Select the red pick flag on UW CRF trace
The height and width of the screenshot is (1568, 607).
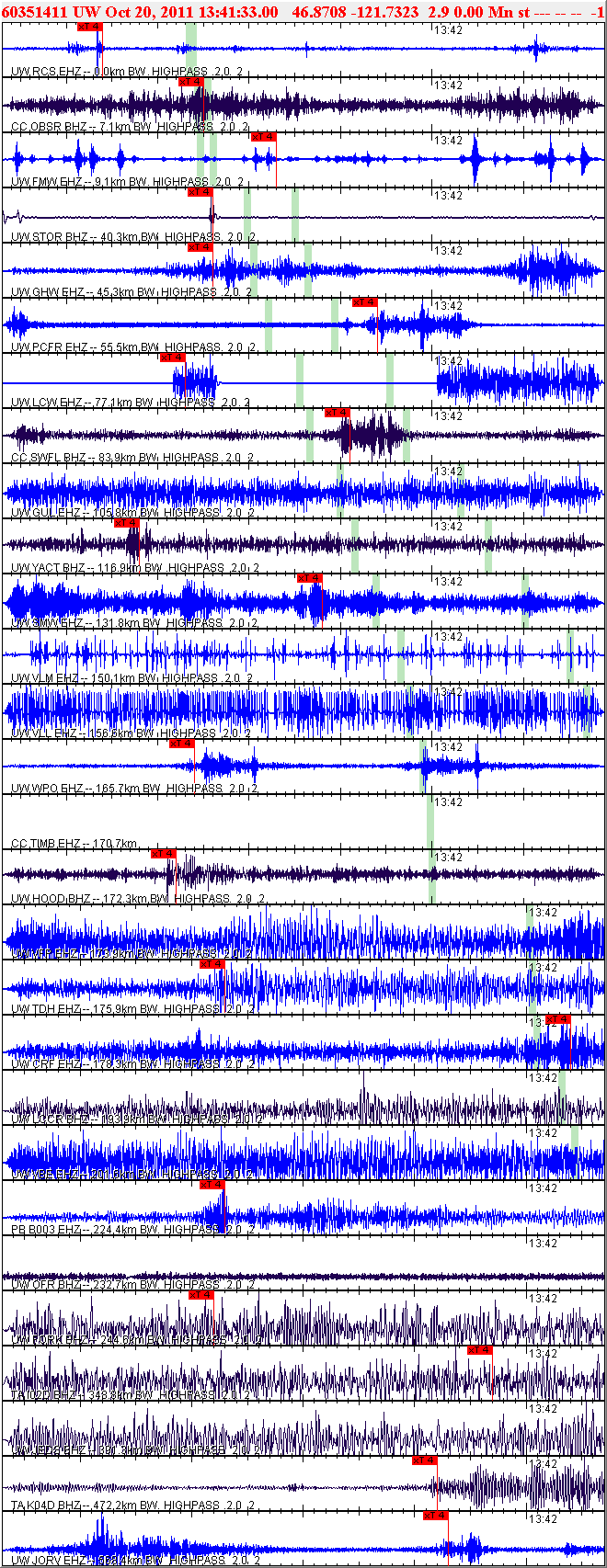[558, 1019]
